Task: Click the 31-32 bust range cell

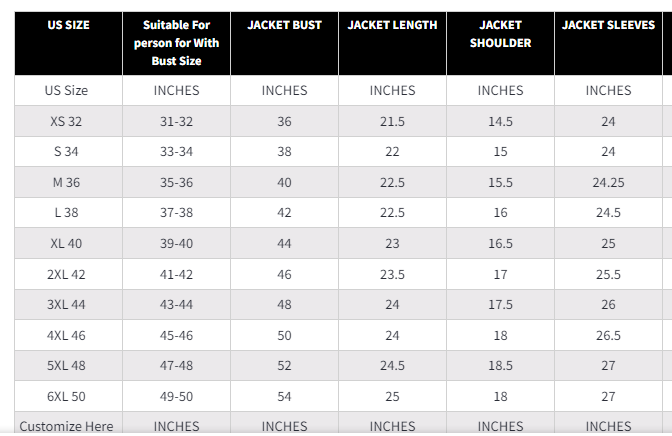Action: [x=176, y=121]
